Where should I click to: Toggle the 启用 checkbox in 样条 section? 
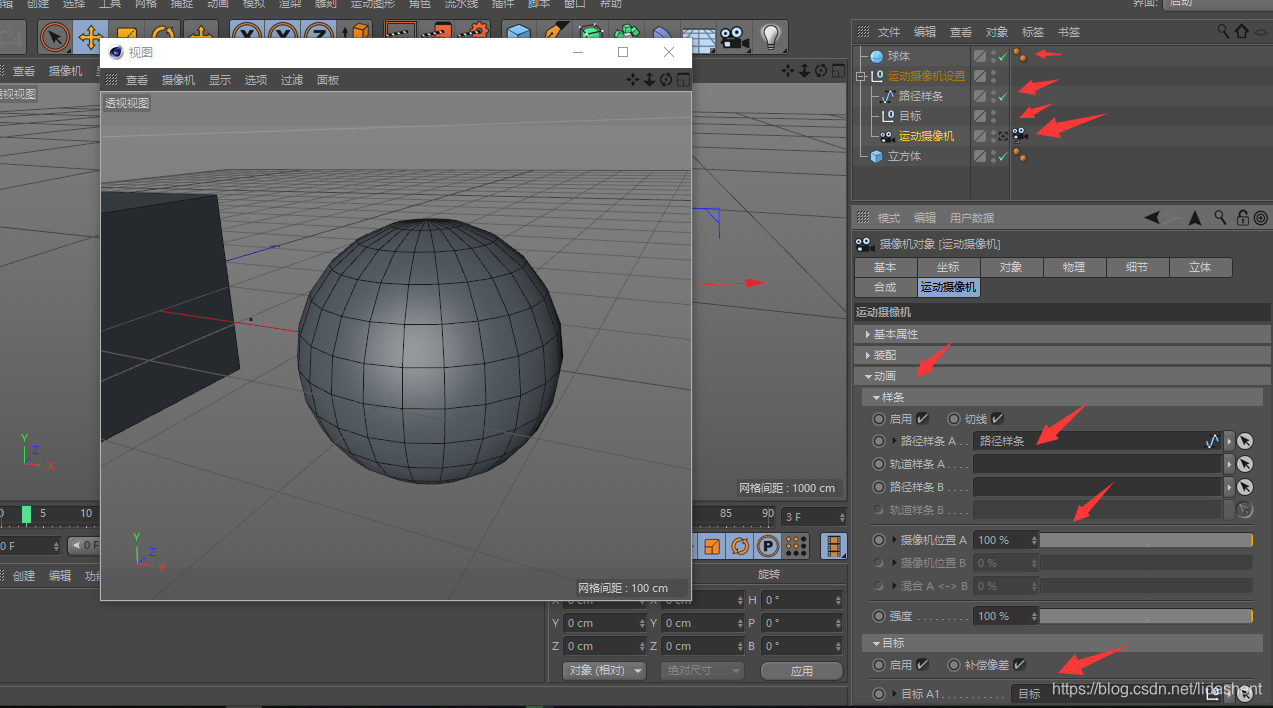coord(922,419)
